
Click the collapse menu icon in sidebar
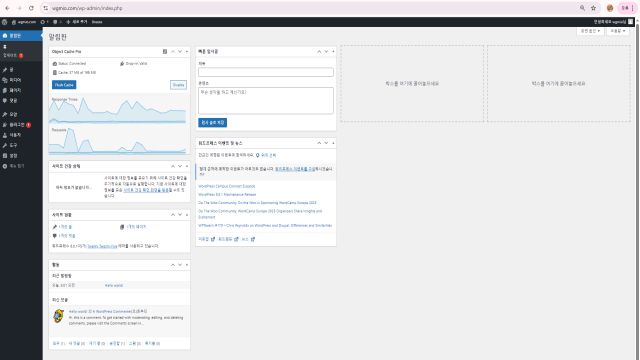click(x=5, y=166)
